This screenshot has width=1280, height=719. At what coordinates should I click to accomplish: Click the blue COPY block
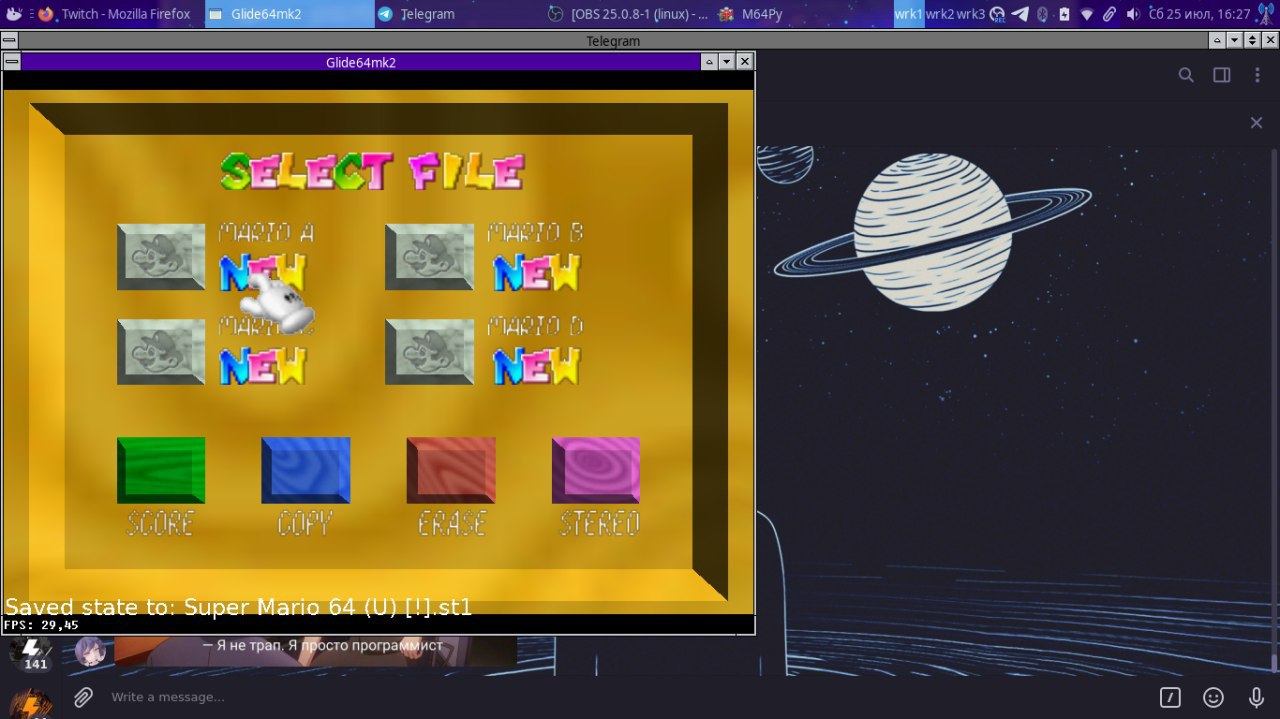(306, 470)
